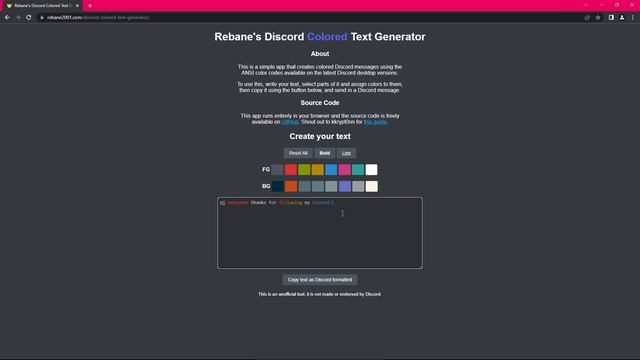
Task: Pick the olive green foreground color
Action: coord(304,169)
